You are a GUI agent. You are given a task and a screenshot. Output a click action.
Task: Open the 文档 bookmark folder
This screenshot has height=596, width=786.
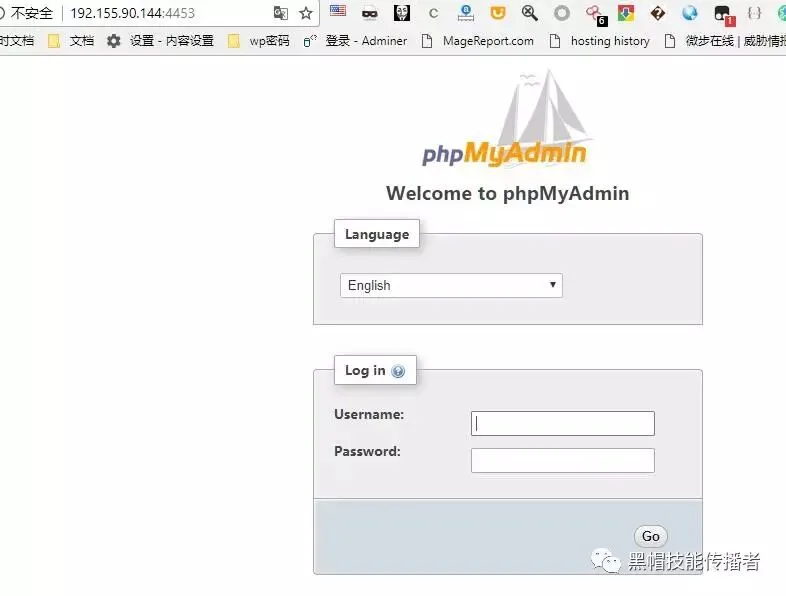tap(71, 41)
